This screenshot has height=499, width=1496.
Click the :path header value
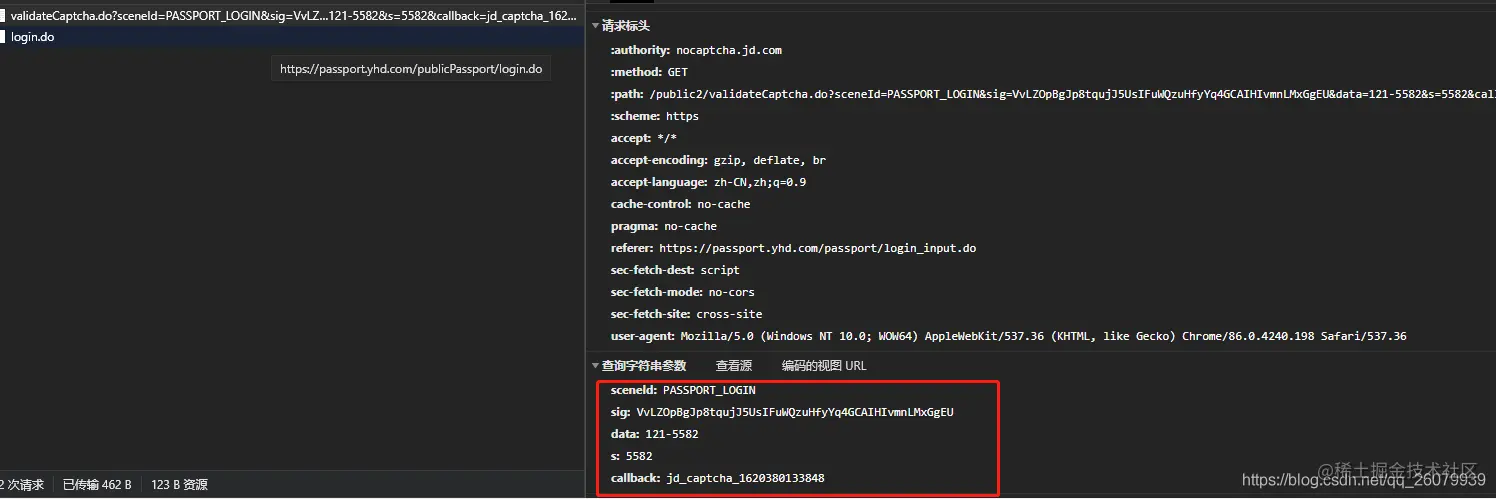[x=1072, y=94]
